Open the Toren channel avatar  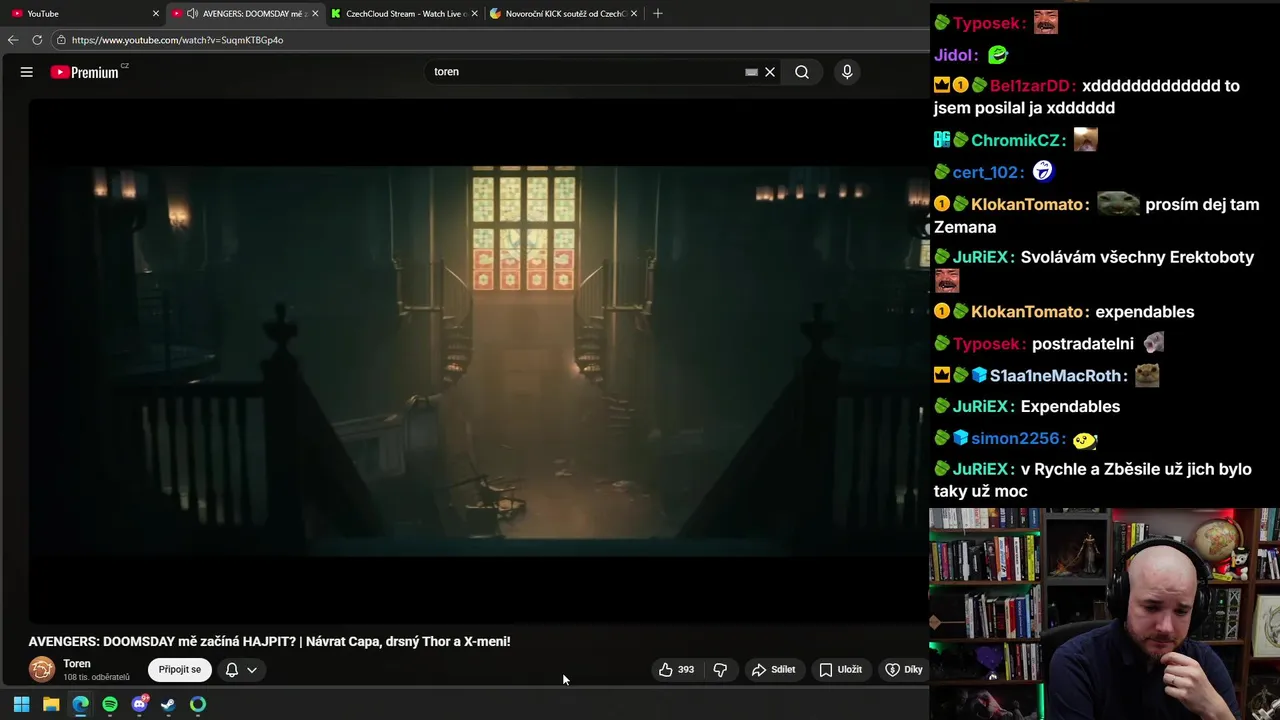[42, 669]
